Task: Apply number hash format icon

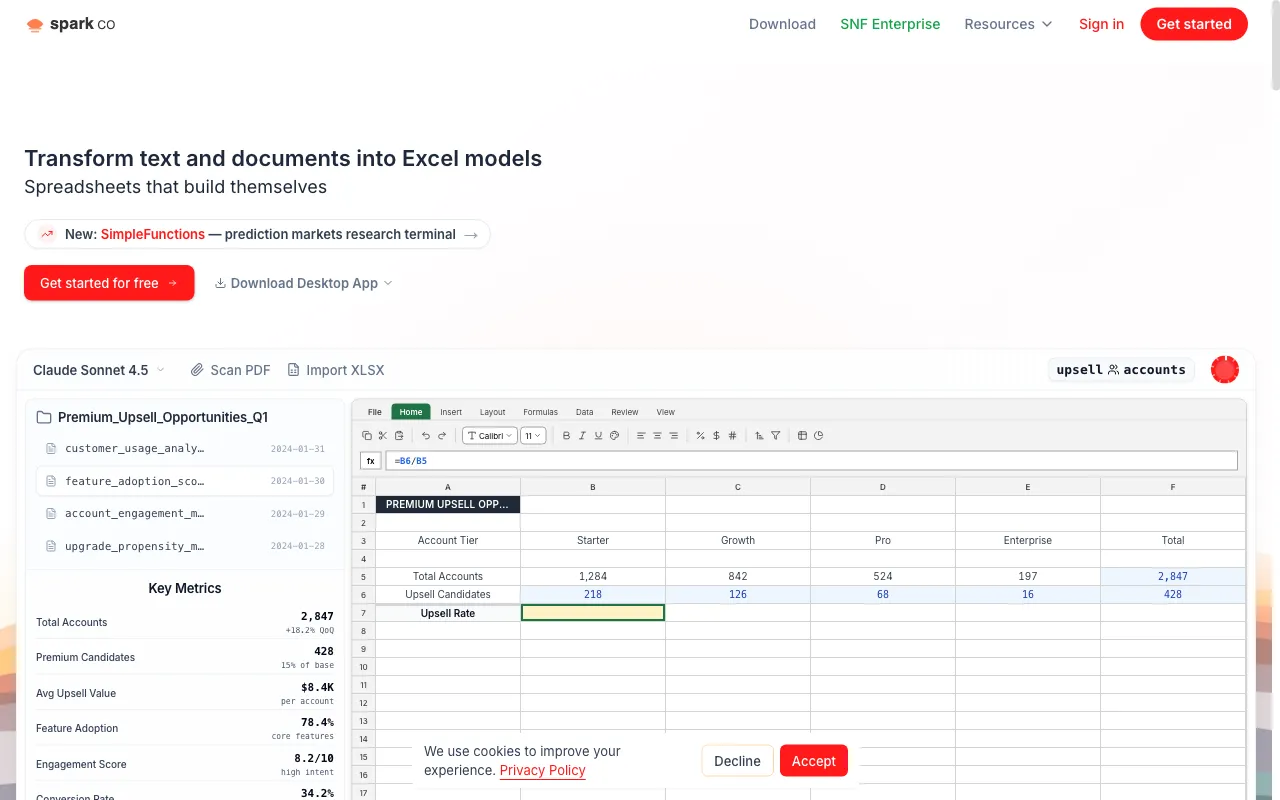Action: [732, 435]
